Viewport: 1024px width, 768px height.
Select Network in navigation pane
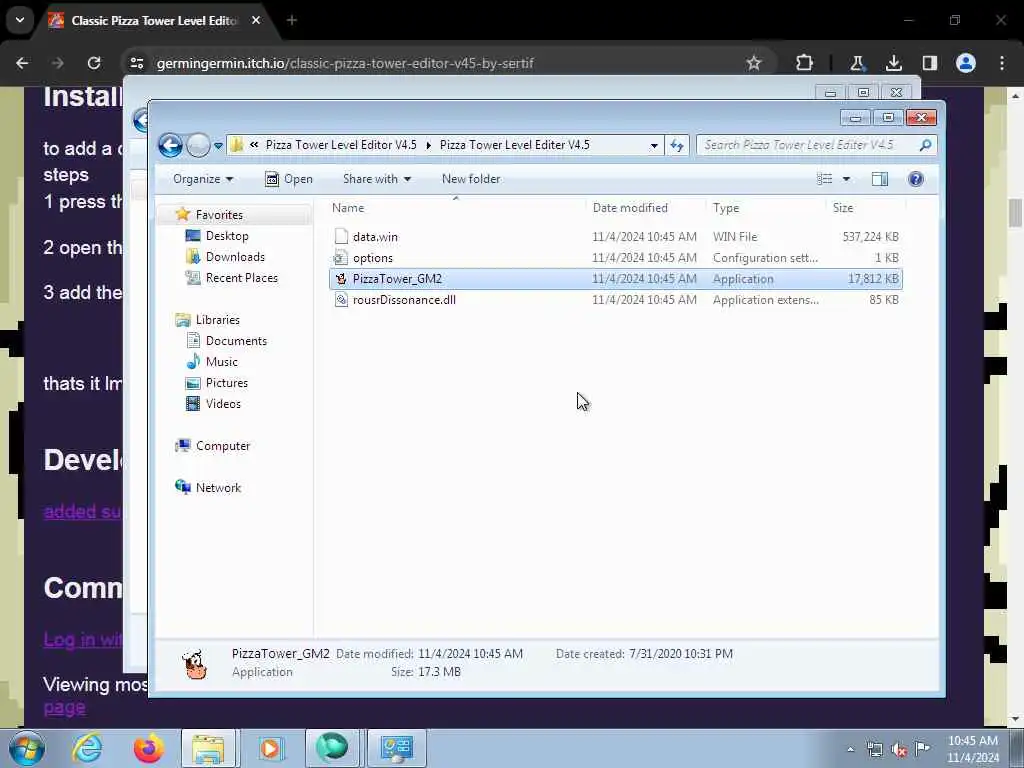click(218, 488)
